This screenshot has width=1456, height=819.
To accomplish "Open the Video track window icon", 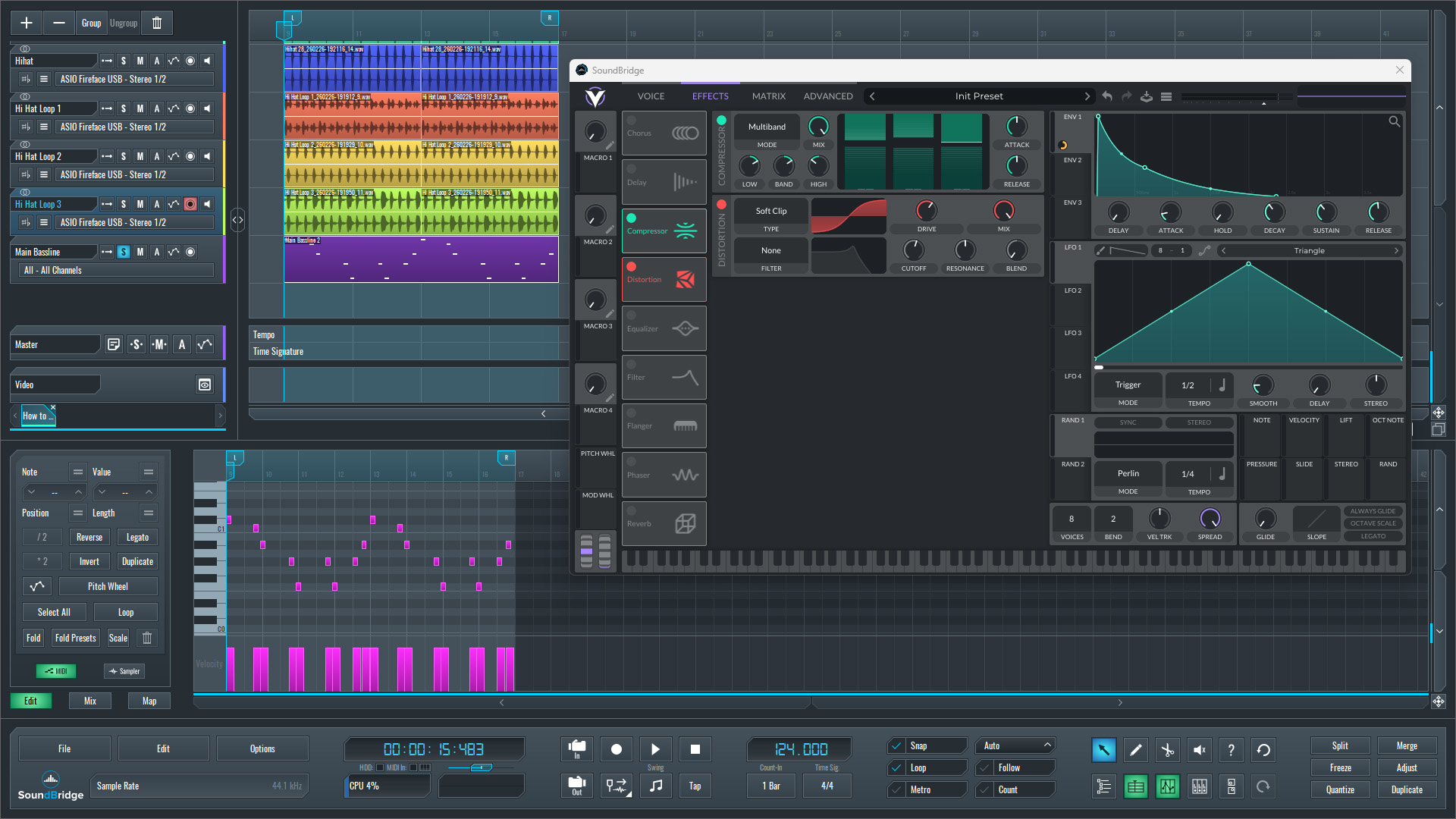I will pos(205,384).
